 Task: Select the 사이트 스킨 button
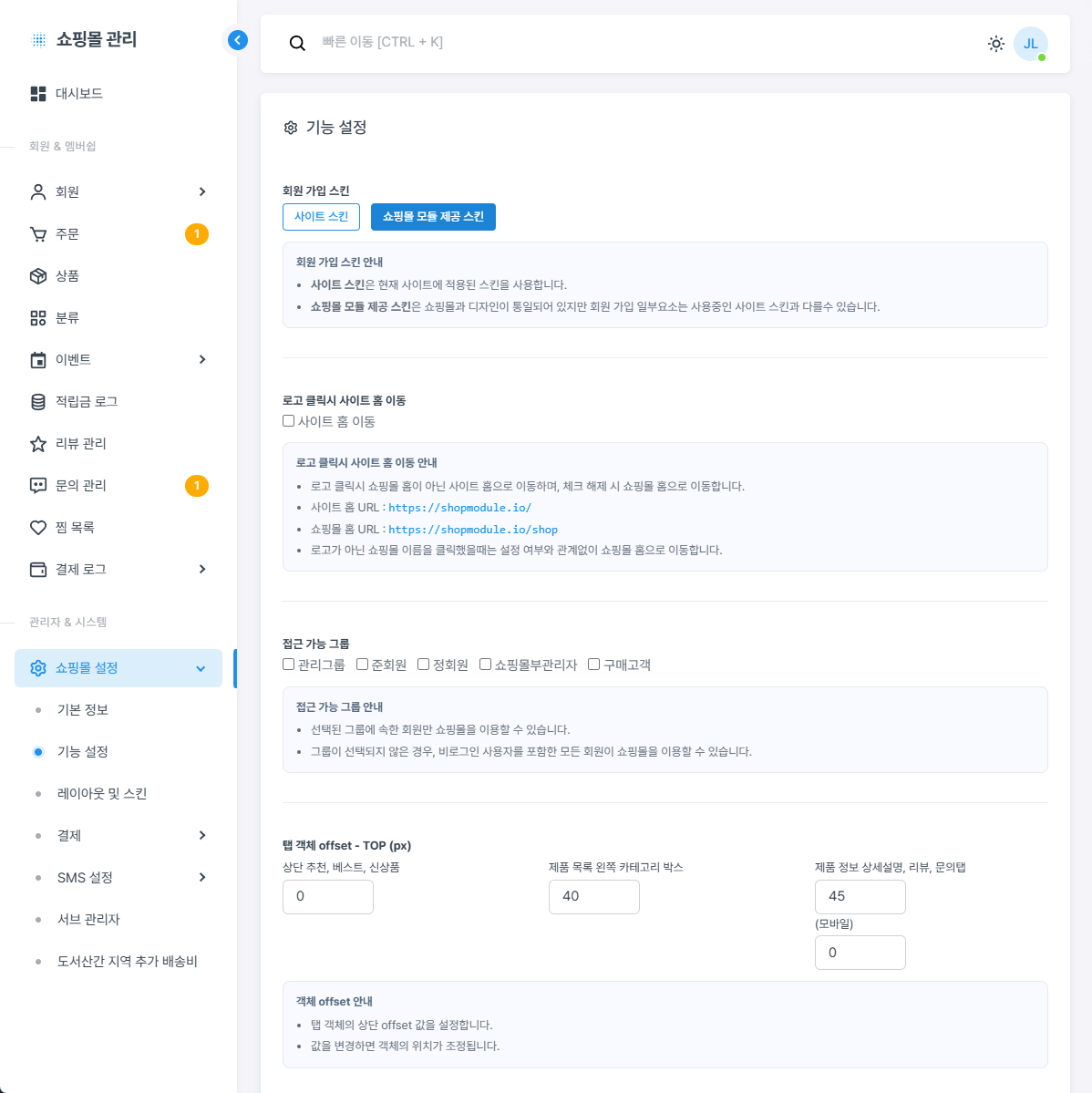(x=321, y=217)
